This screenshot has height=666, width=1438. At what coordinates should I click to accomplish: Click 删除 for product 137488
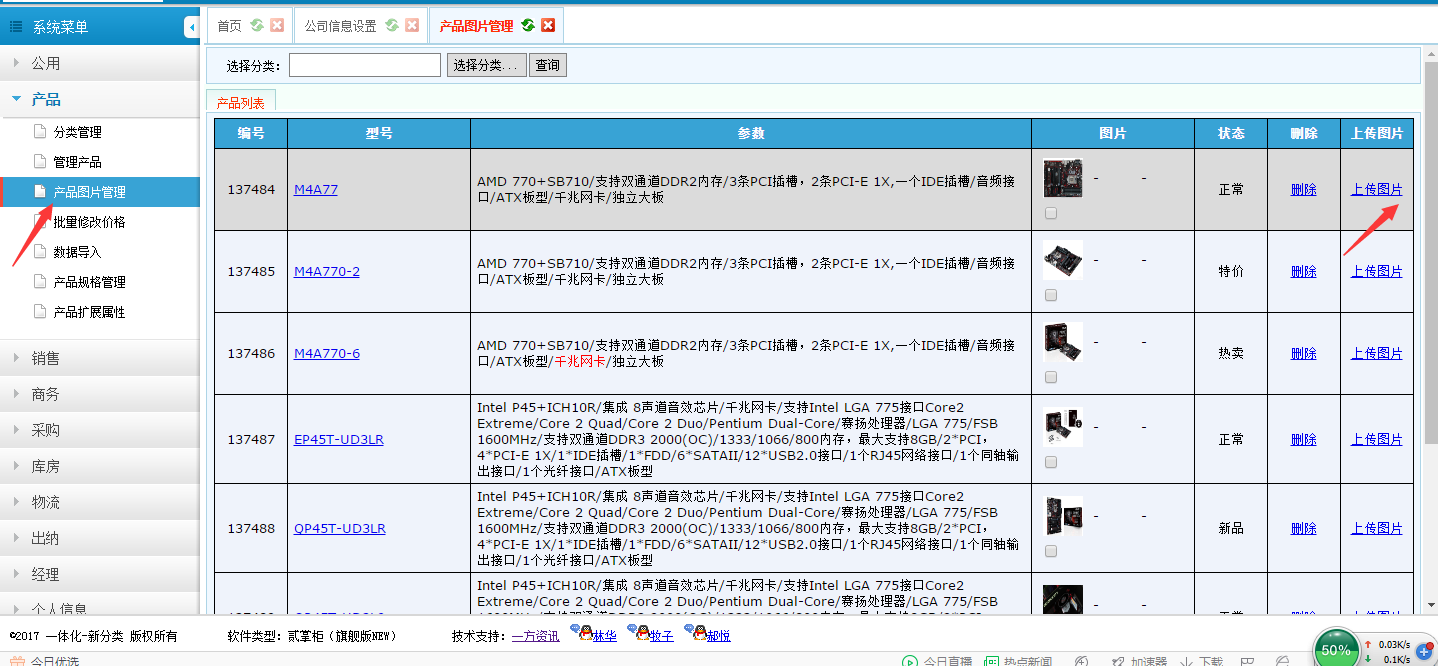[1304, 528]
